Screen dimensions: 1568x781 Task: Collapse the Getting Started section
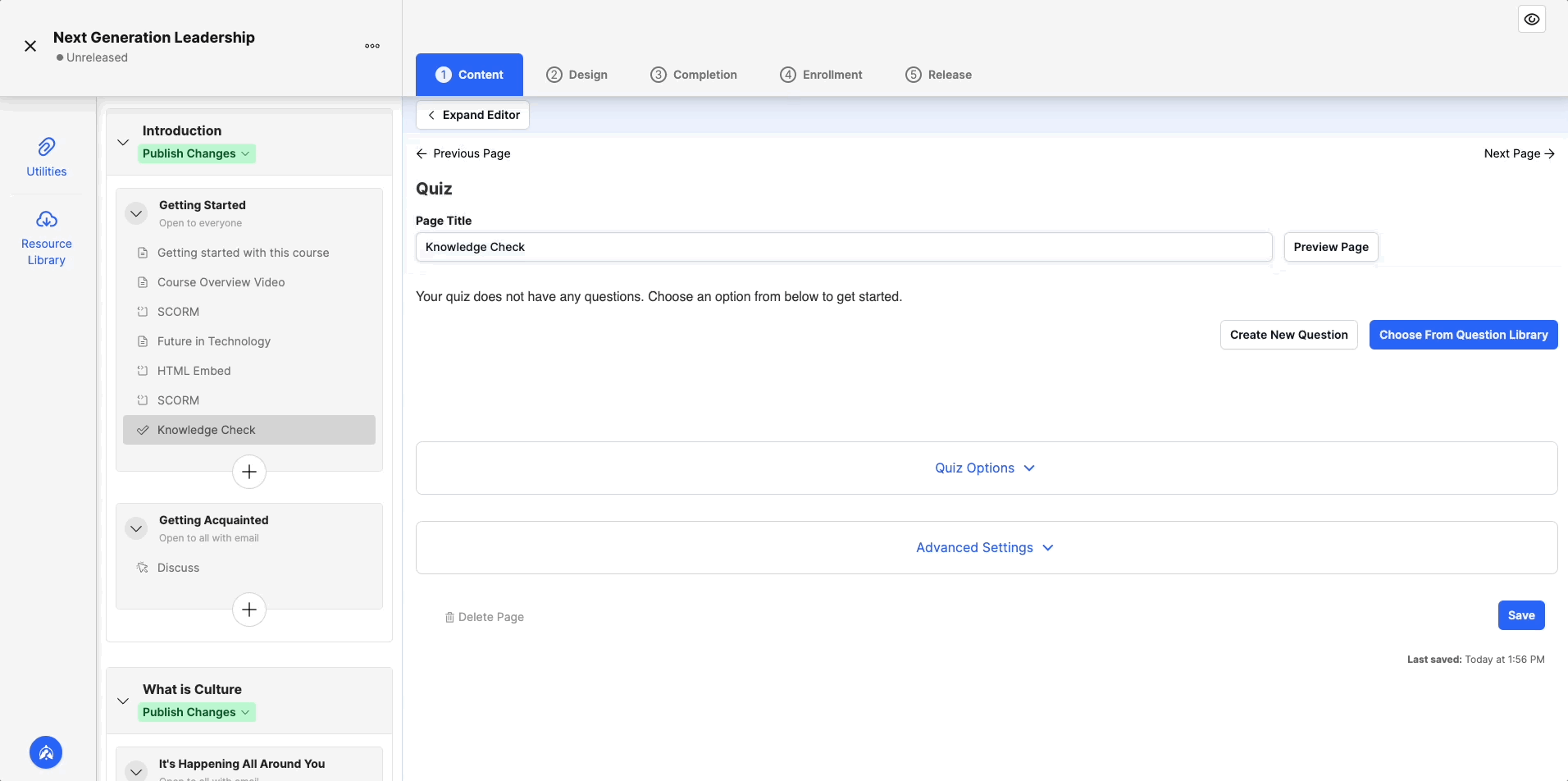pyautogui.click(x=136, y=213)
